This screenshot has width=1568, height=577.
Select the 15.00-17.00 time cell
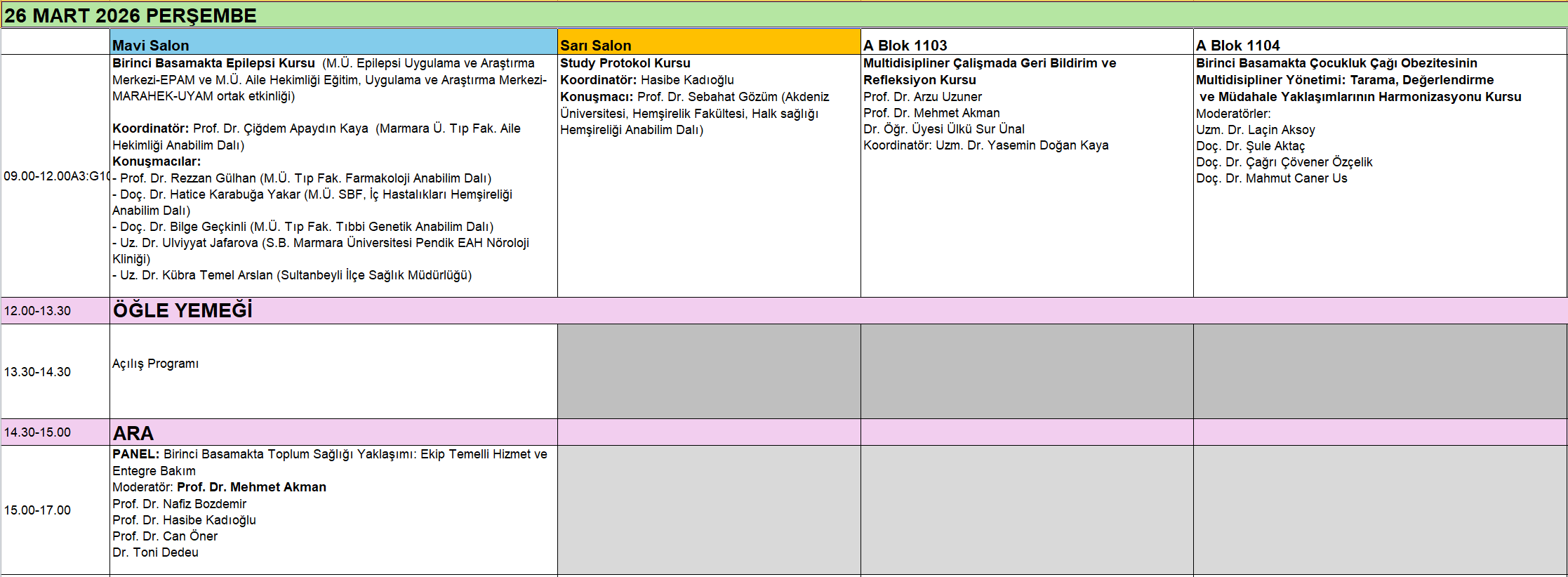pos(55,510)
